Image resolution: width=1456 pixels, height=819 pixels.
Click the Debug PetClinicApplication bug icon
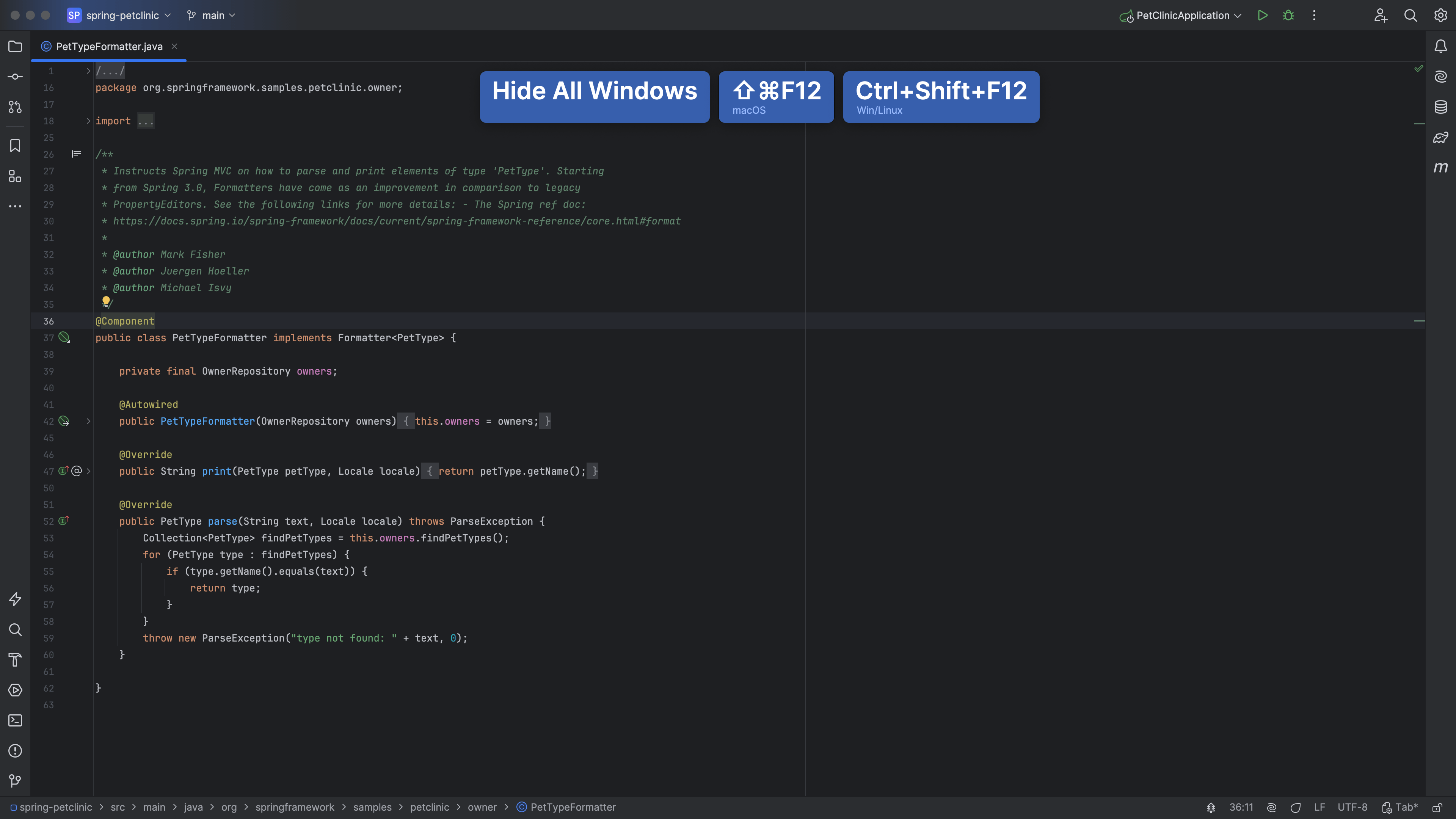[x=1288, y=15]
